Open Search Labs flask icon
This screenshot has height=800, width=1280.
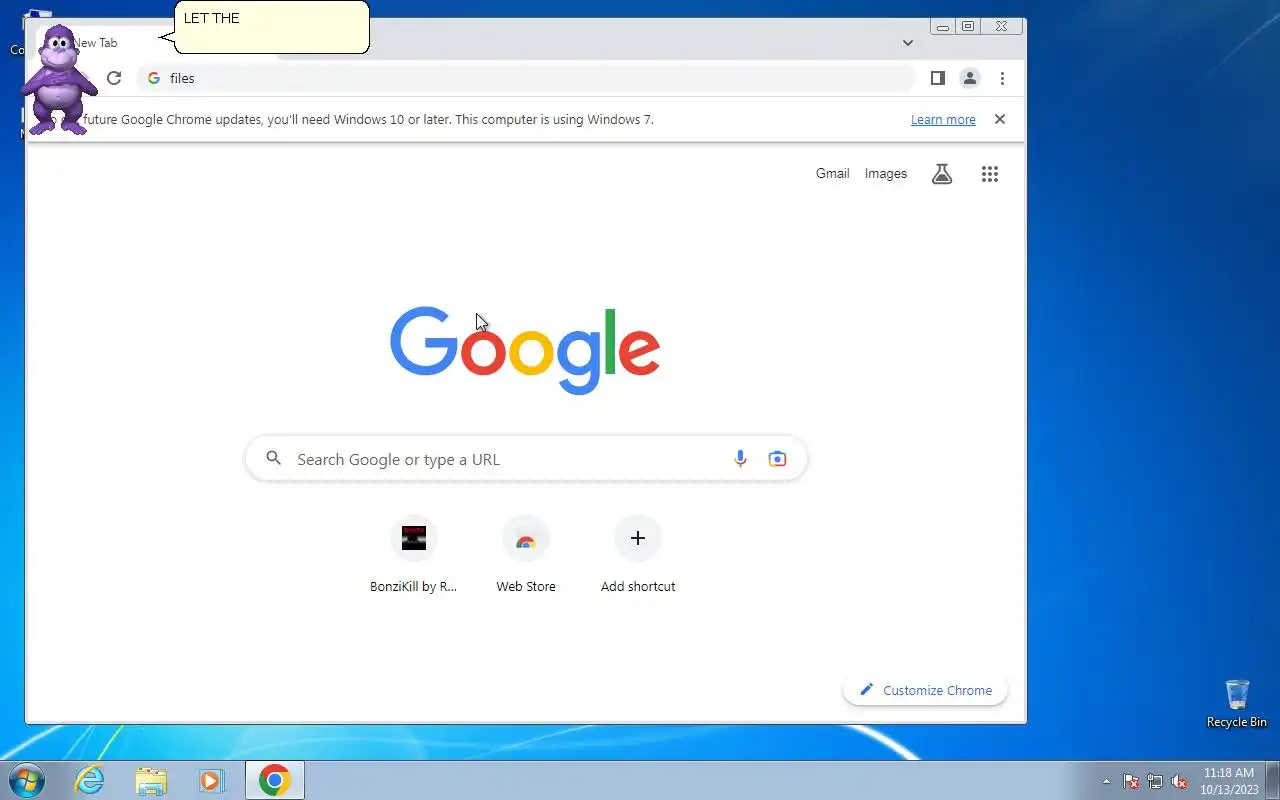(942, 174)
